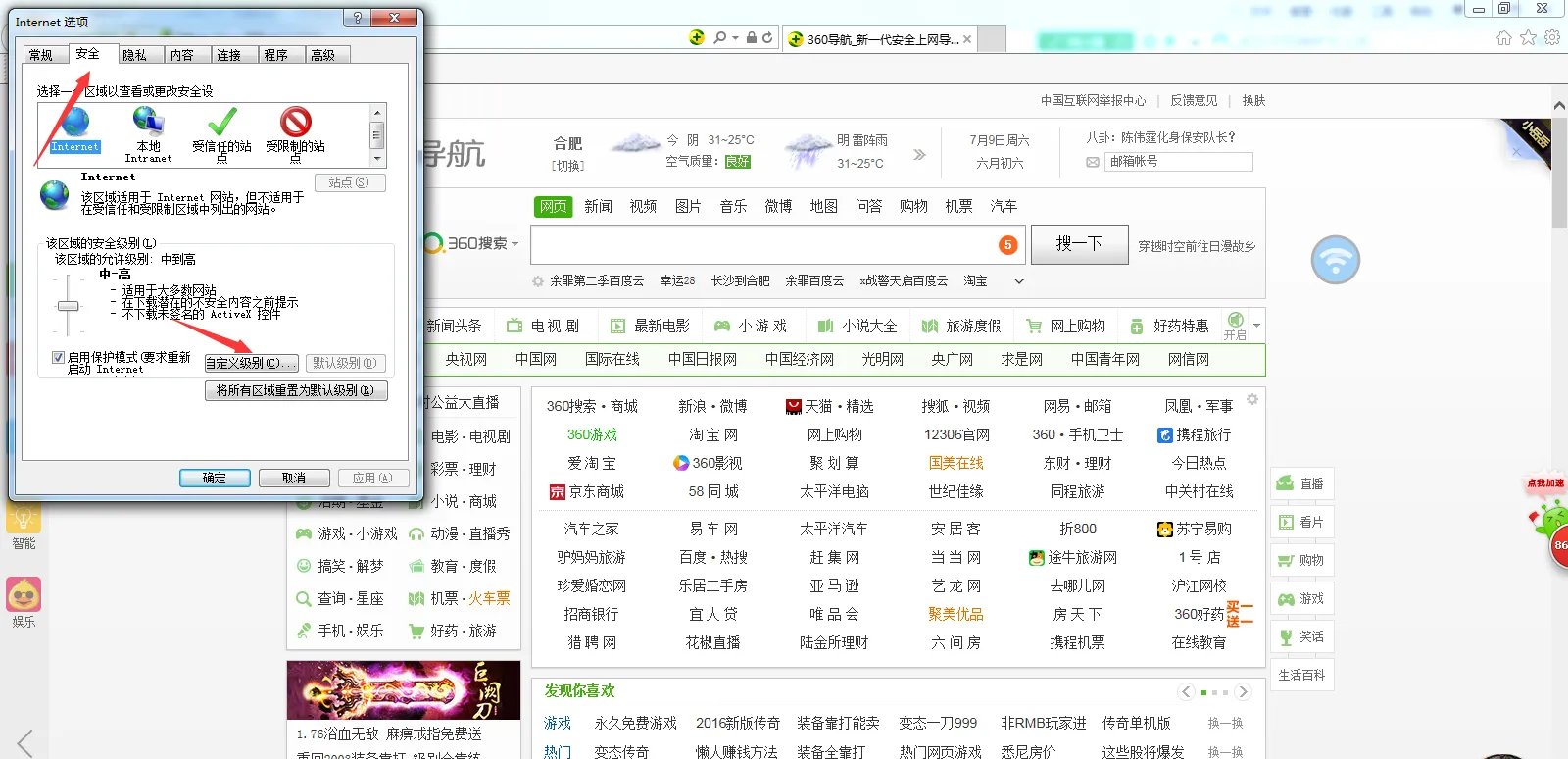Click the page vertical scrollbar thumb
Screen dimensions: 1568x759
click(1559, 173)
